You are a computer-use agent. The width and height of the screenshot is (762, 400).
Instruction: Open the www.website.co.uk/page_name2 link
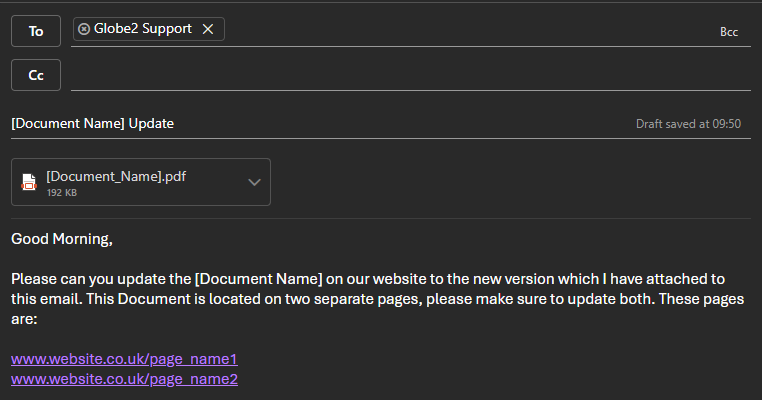124,378
